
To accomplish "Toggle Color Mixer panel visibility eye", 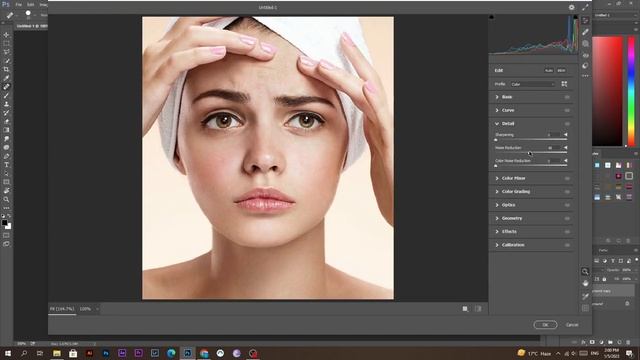I will tap(567, 178).
